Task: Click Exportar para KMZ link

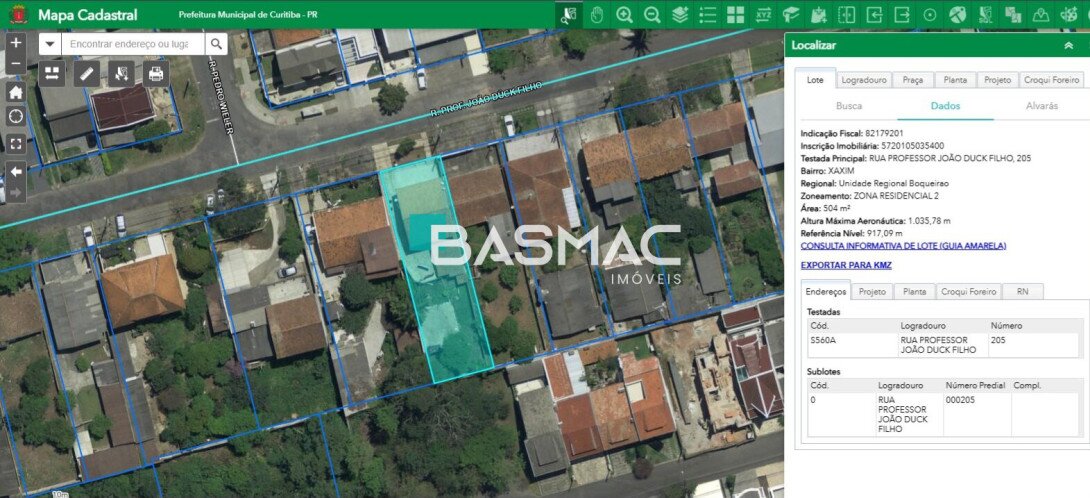Action: pos(846,265)
